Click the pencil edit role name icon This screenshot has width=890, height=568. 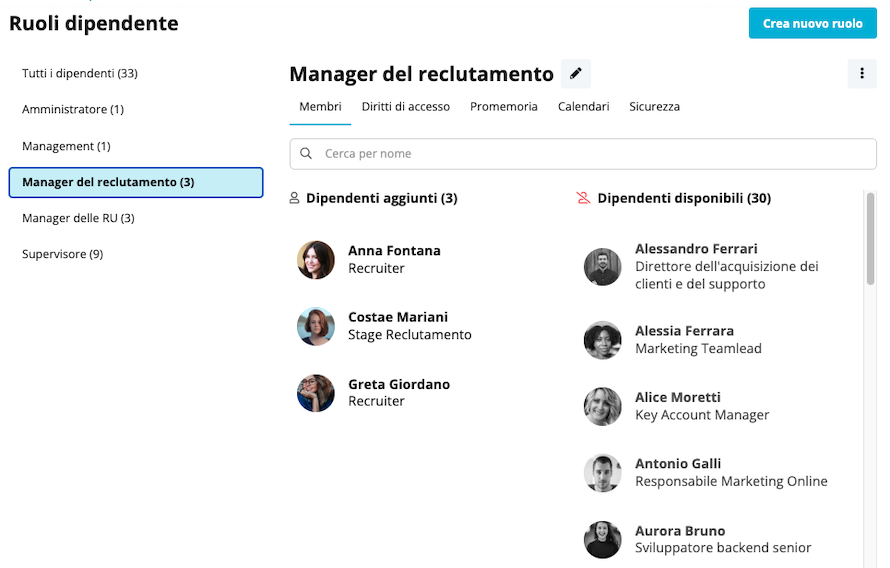[576, 74]
